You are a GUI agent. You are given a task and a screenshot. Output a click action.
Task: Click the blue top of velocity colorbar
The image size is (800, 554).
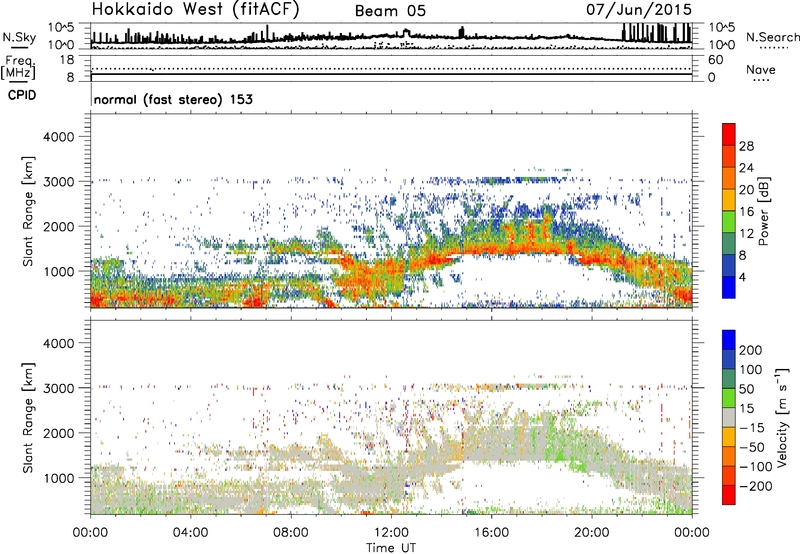pos(729,340)
